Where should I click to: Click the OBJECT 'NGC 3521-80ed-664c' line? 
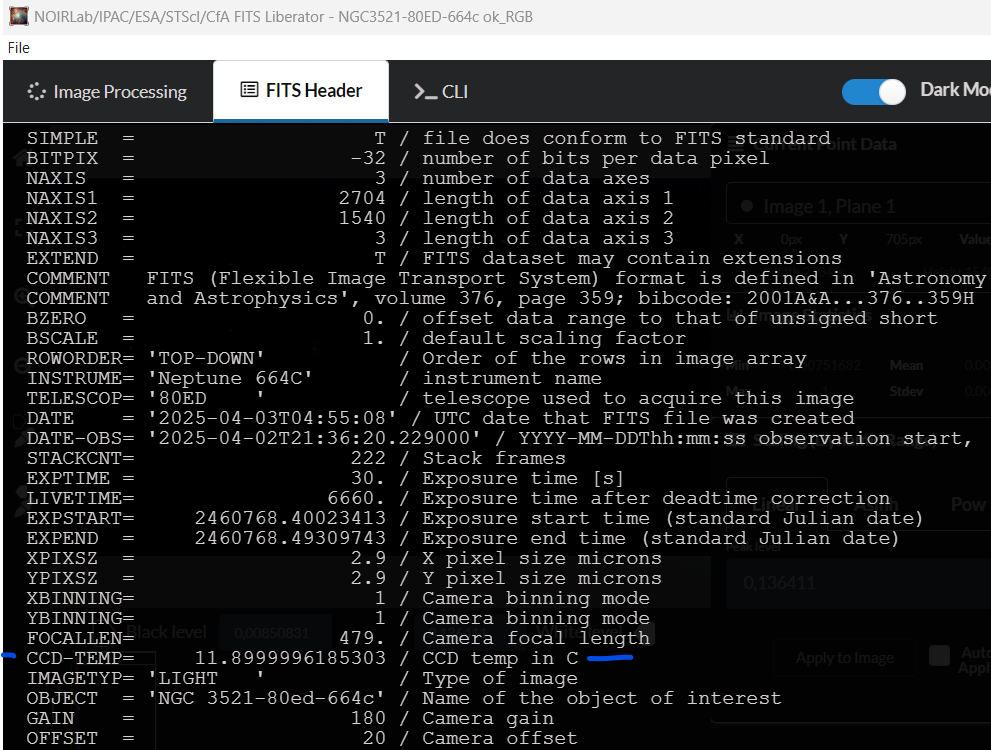pyautogui.click(x=403, y=698)
